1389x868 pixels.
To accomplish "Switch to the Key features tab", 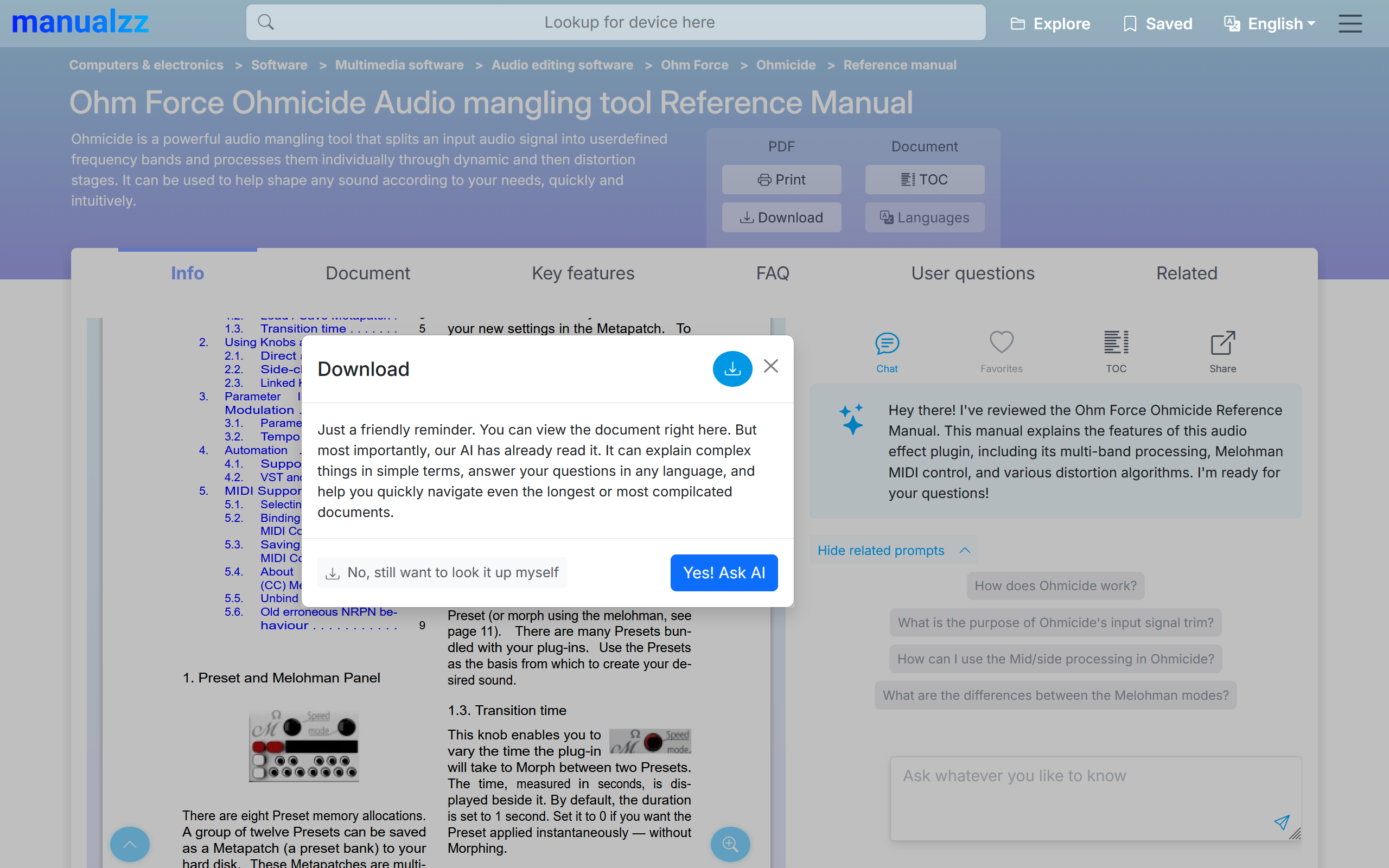I will coord(583,273).
